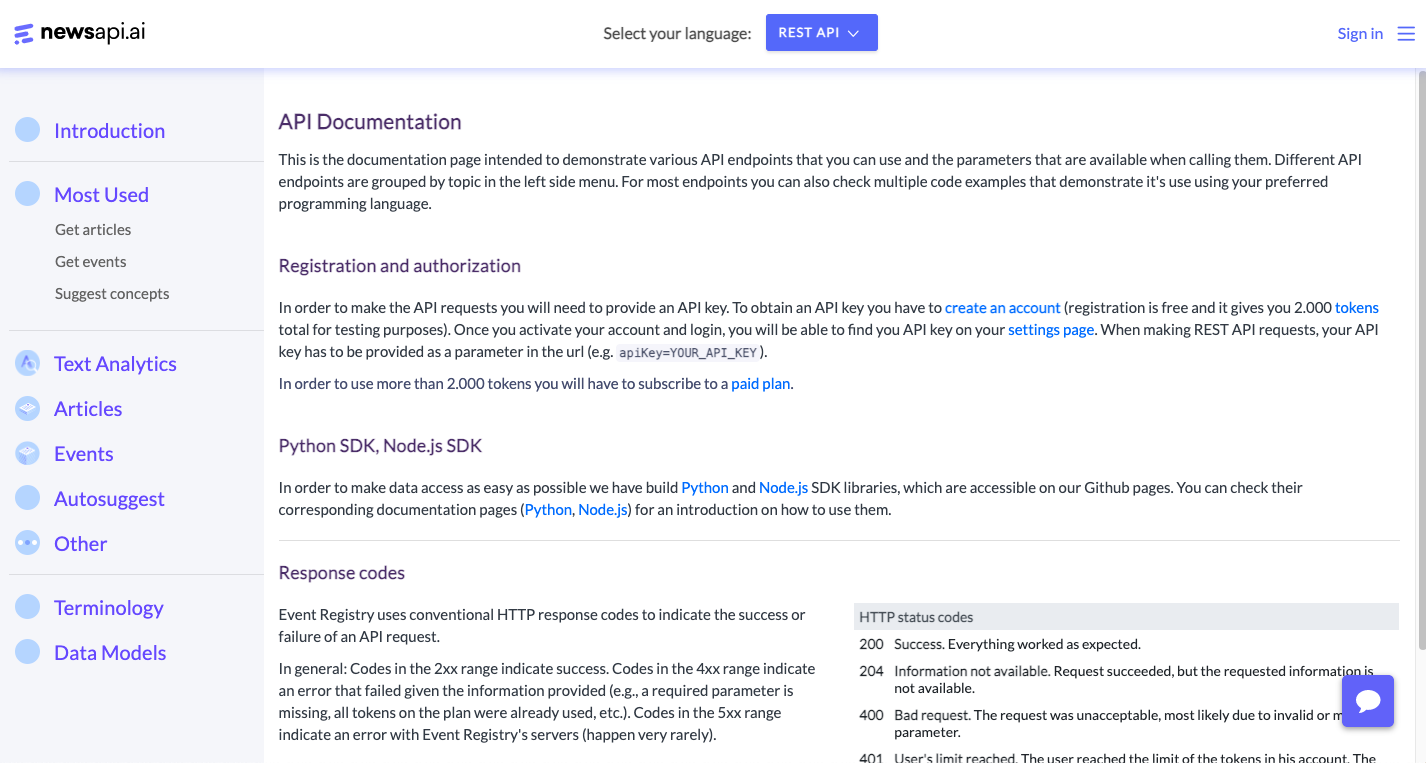Click the Other section icon
The height and width of the screenshot is (763, 1426).
pyautogui.click(x=28, y=544)
